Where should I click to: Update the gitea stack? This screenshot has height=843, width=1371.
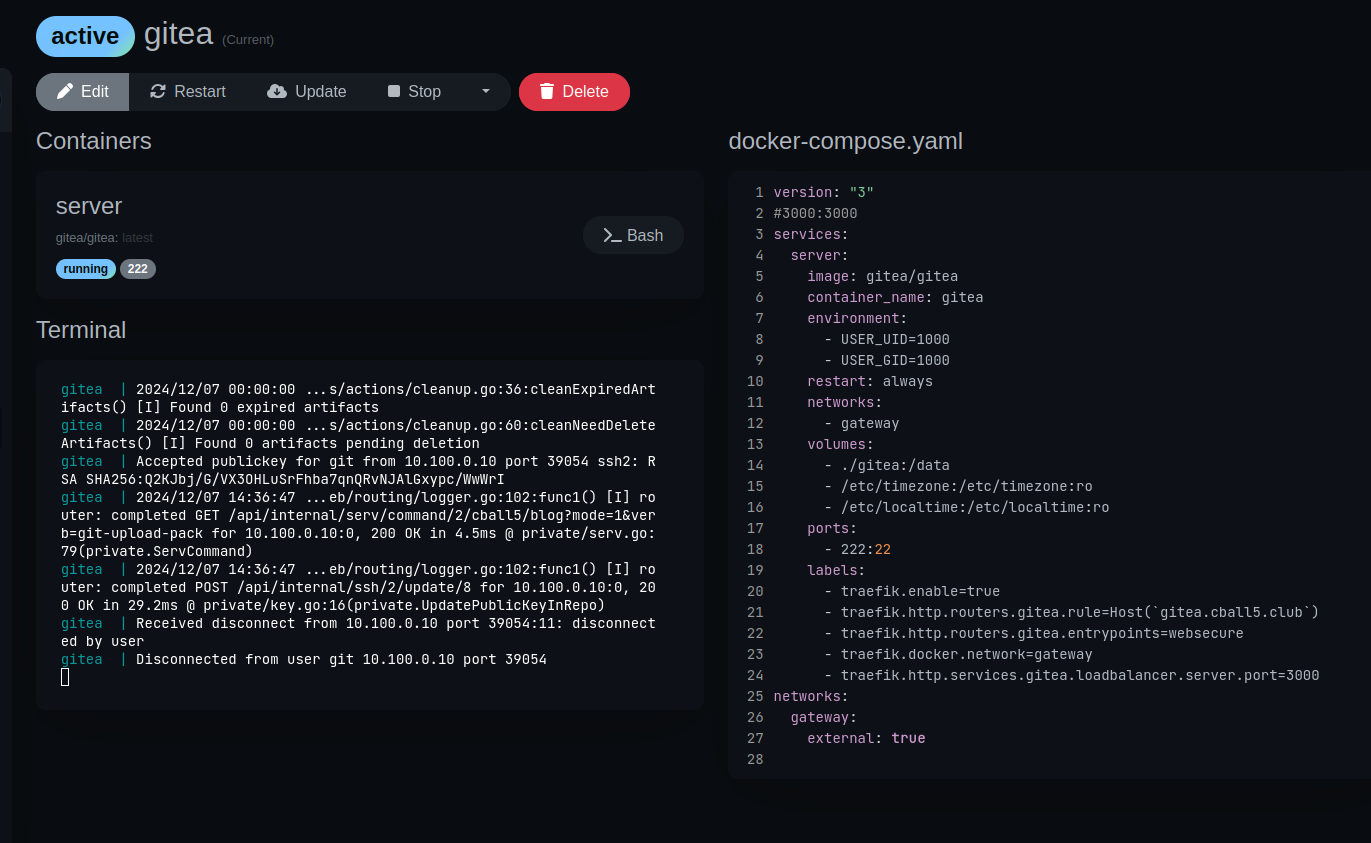307,92
